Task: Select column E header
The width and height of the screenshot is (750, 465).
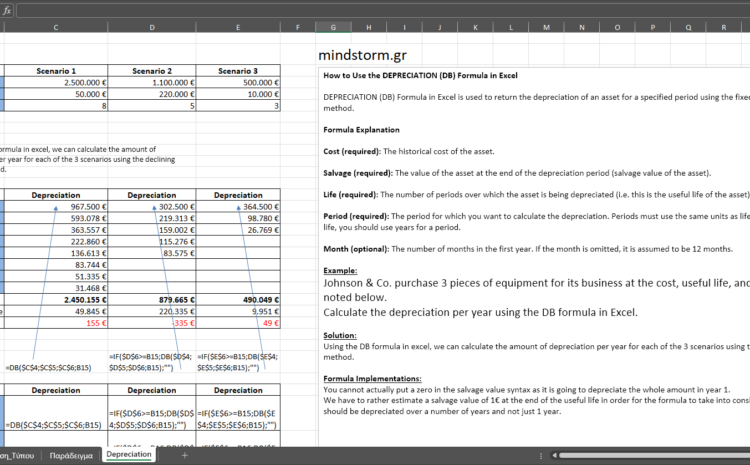Action: tap(238, 27)
